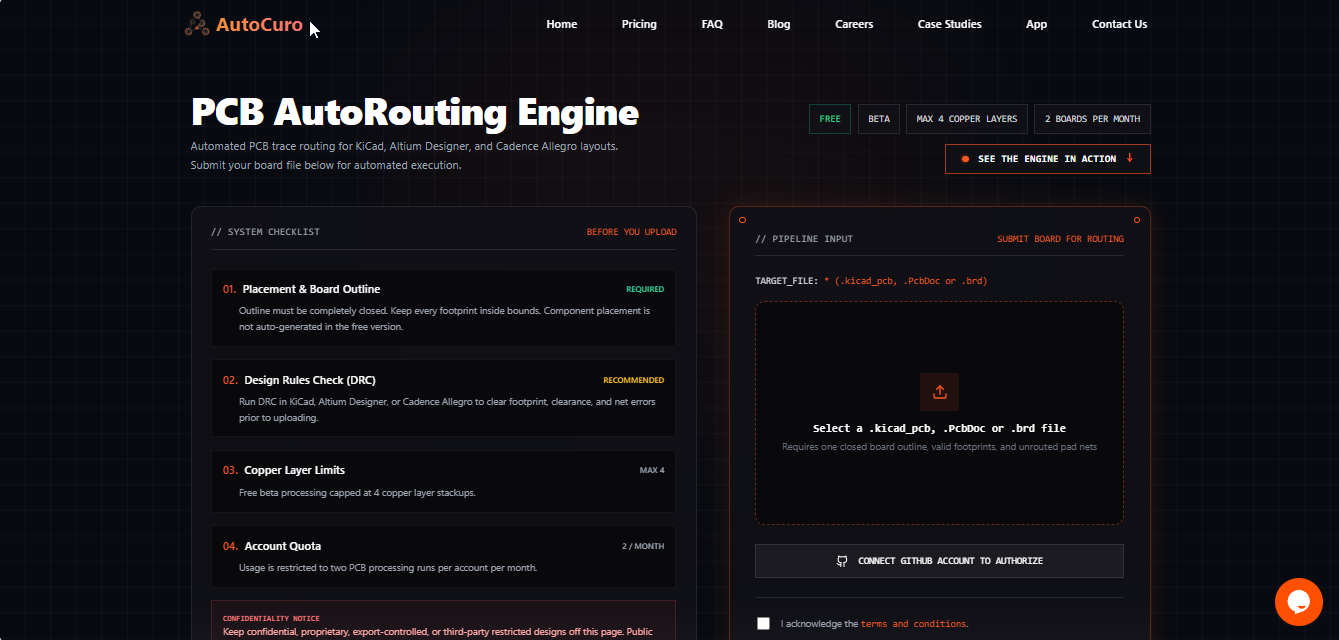Click the 2 / MONTH tag

(x=643, y=546)
